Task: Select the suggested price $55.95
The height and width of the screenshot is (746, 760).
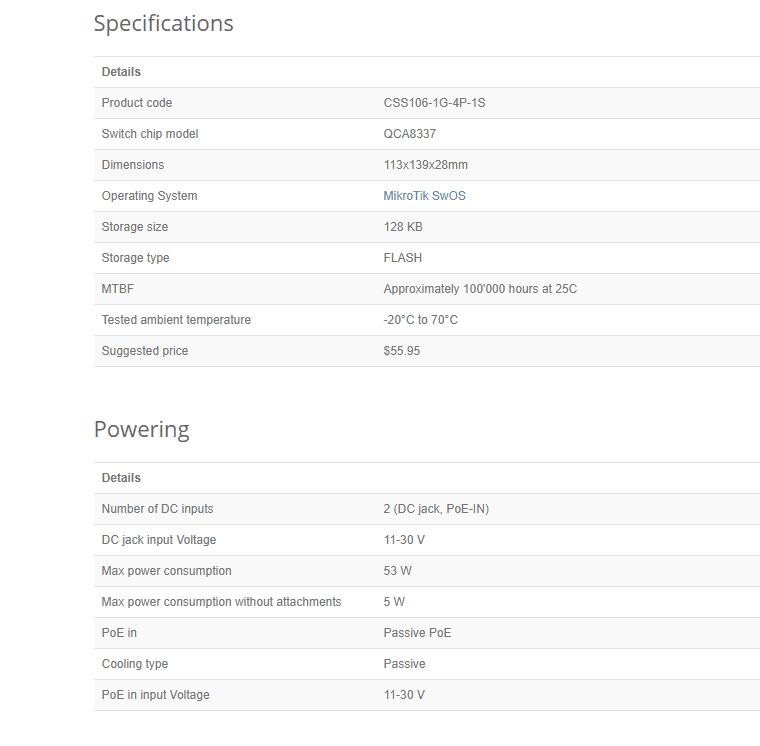Action: point(402,351)
